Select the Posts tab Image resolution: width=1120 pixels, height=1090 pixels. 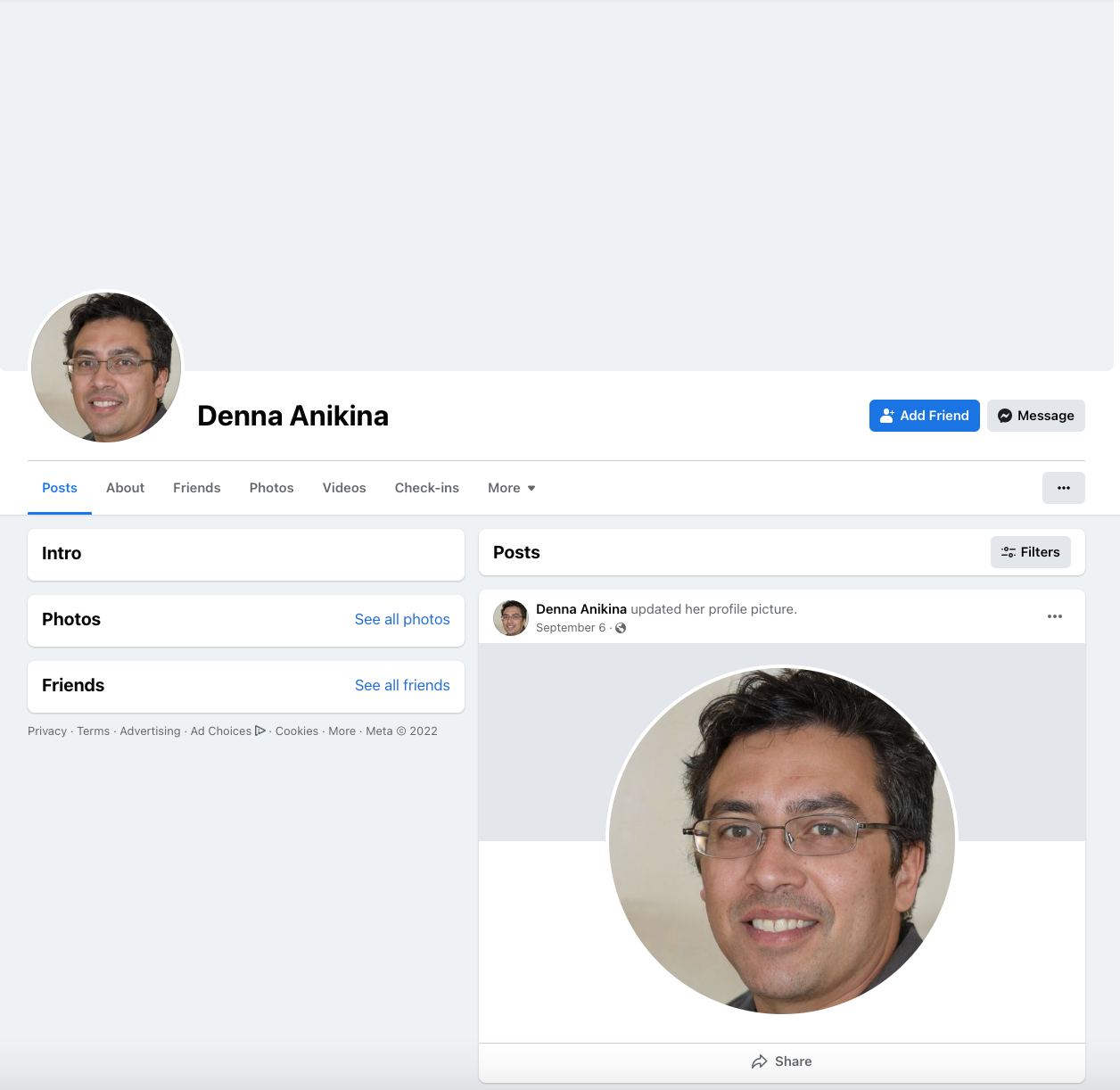tap(60, 488)
